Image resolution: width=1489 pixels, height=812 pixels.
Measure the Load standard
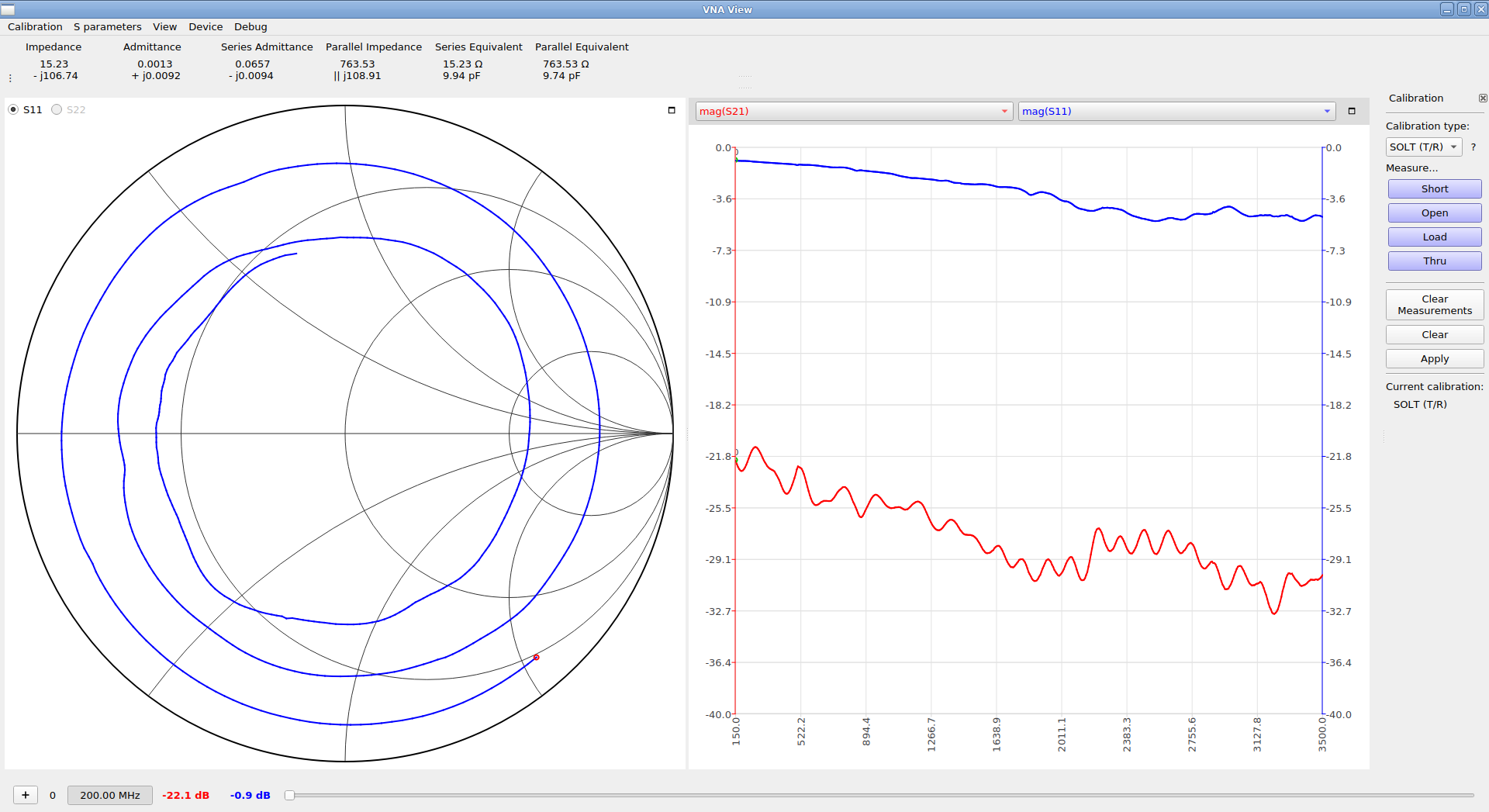[1435, 237]
